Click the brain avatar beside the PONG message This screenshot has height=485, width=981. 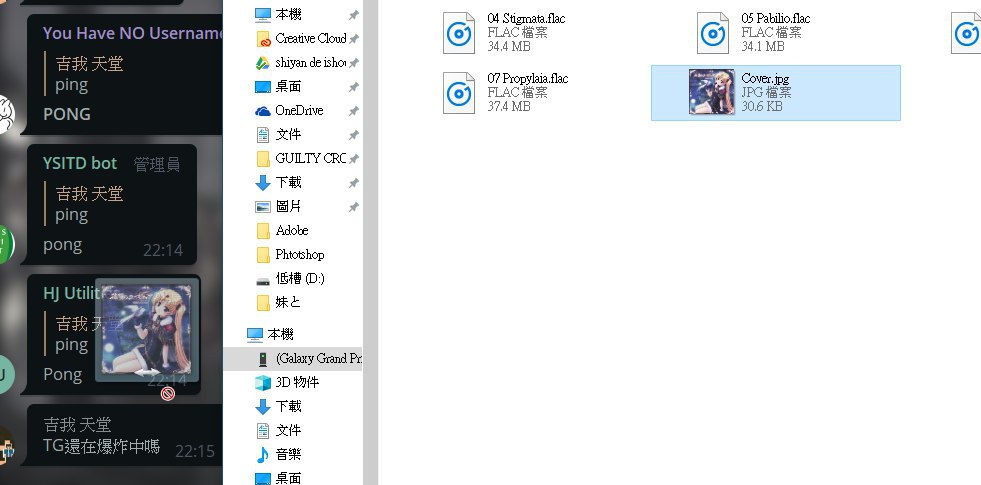coord(6,114)
